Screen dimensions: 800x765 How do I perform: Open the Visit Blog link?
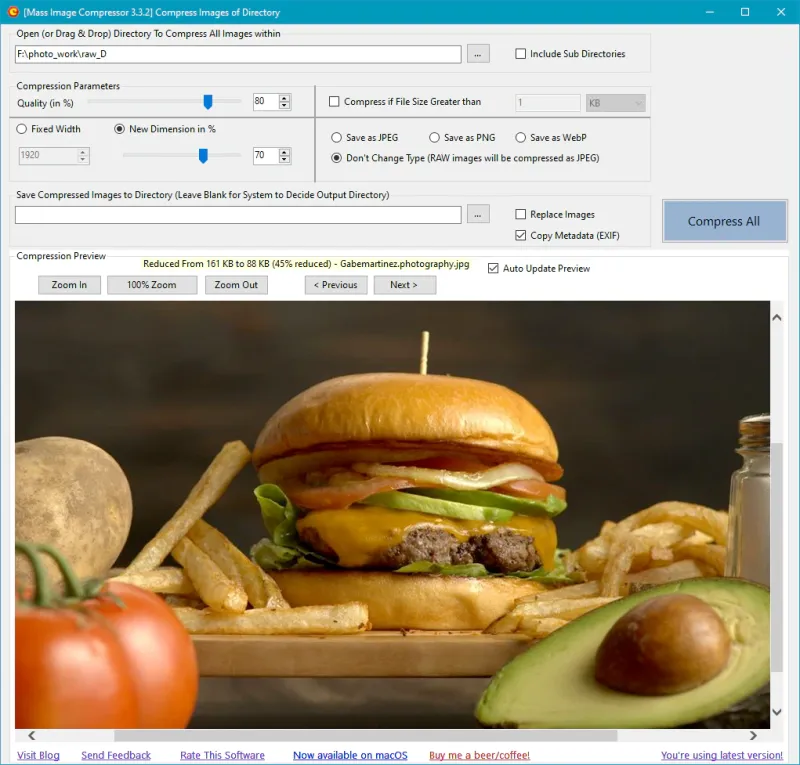[x=38, y=755]
